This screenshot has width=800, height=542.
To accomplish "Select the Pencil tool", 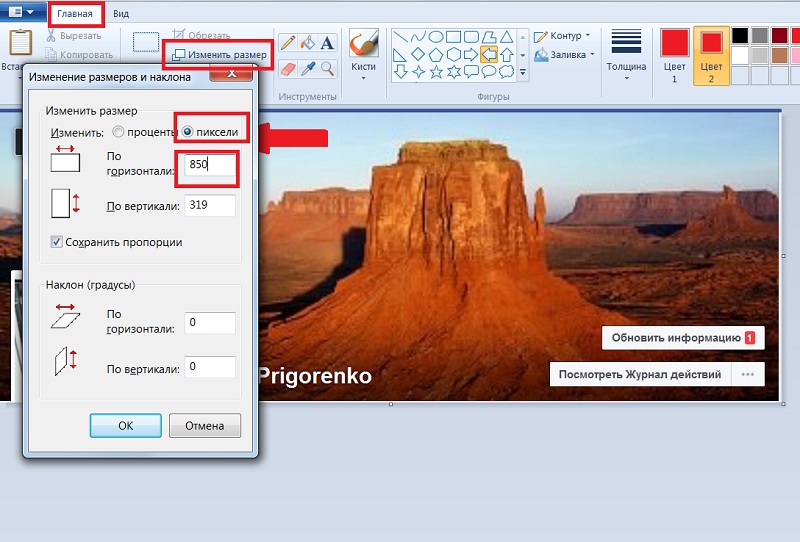I will click(x=288, y=42).
